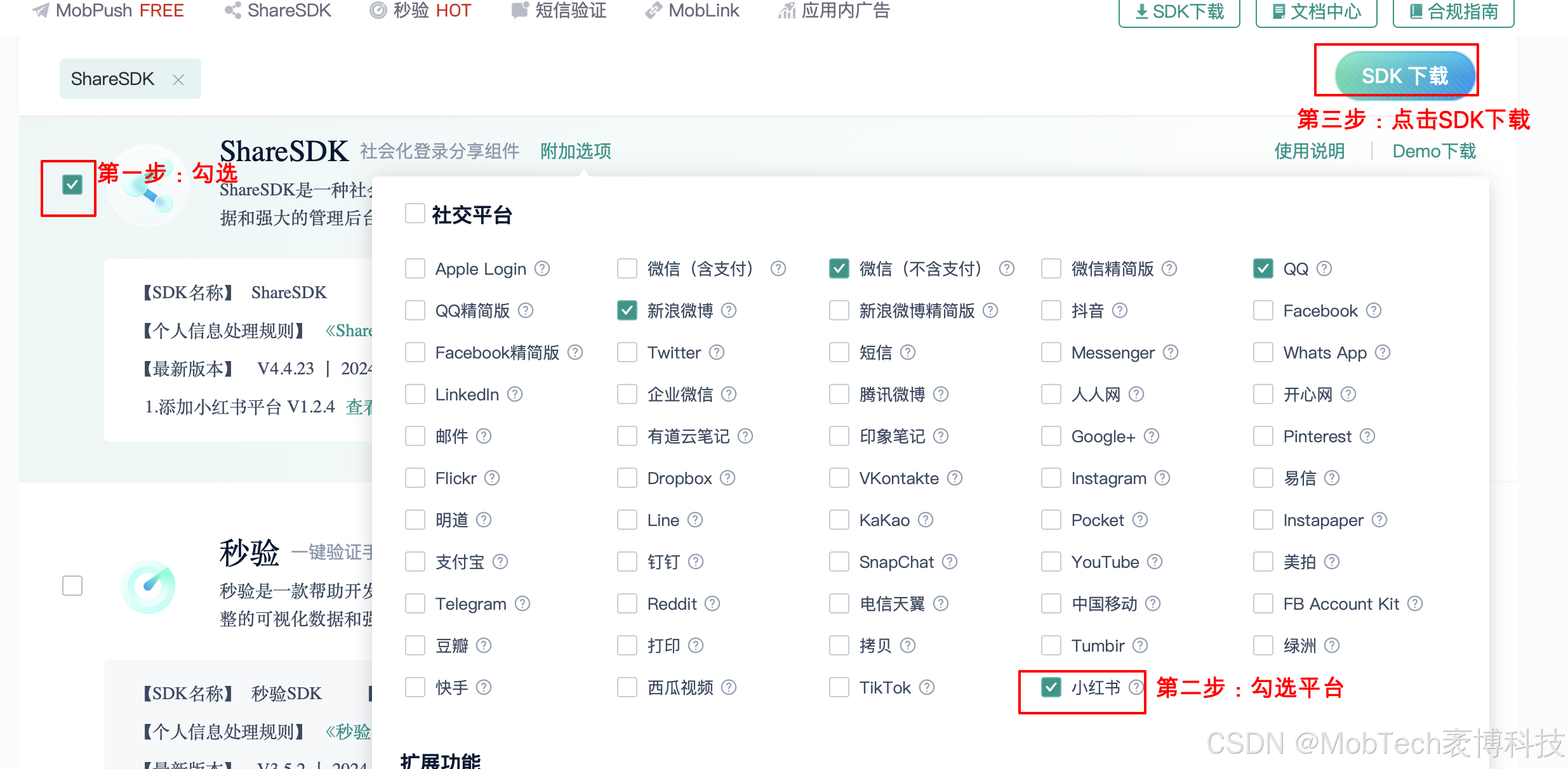Check the 抖音 checkbox
1568x769 pixels.
click(1051, 310)
